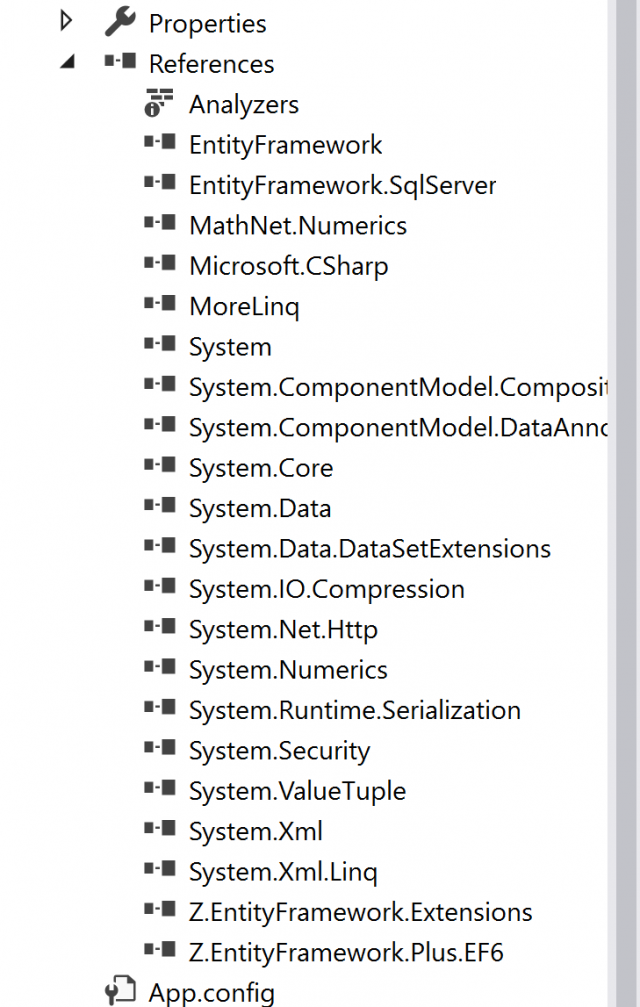
Task: Click the App.config file icon
Action: [x=120, y=992]
